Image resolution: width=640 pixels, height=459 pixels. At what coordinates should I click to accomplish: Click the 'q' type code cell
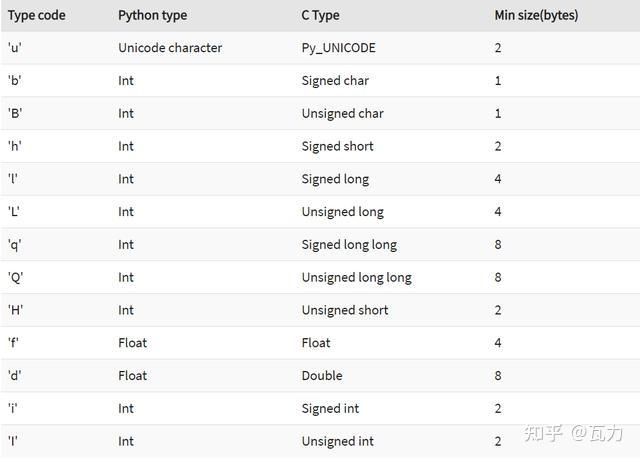pyautogui.click(x=15, y=244)
